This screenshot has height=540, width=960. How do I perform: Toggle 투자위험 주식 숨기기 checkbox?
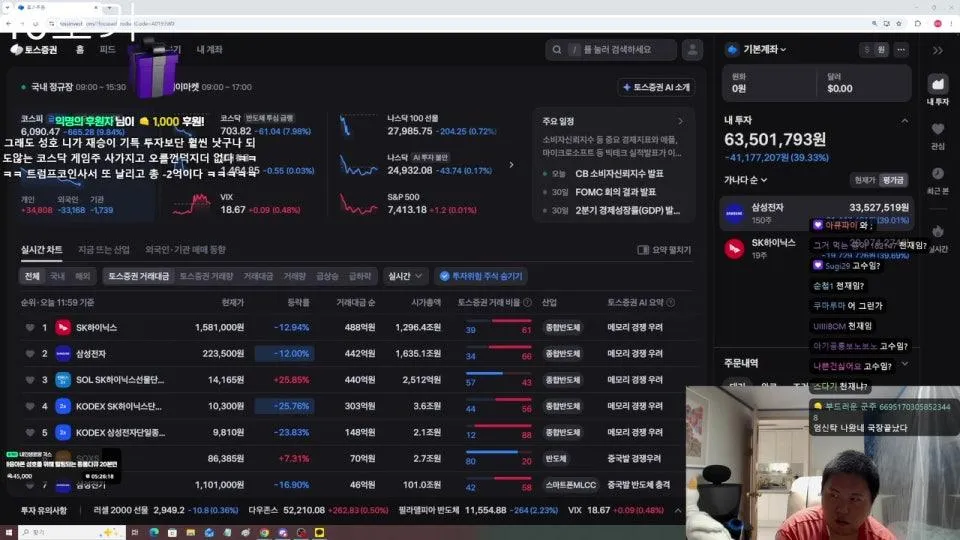(x=444, y=276)
